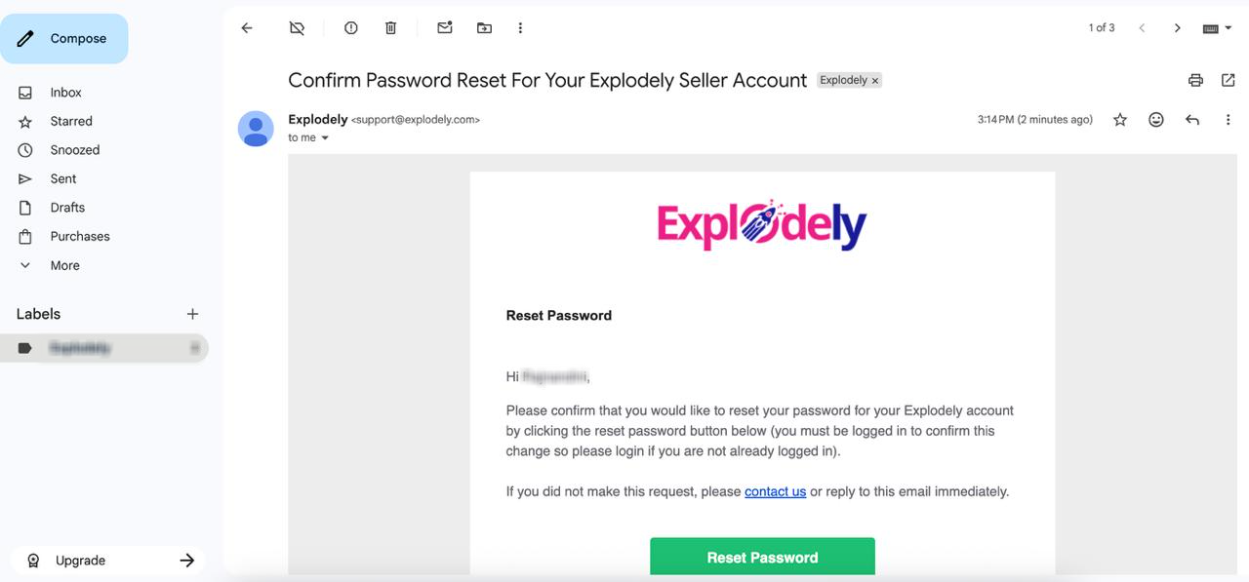Image resolution: width=1249 pixels, height=582 pixels.
Task: Mark the email as unread
Action: 445,28
